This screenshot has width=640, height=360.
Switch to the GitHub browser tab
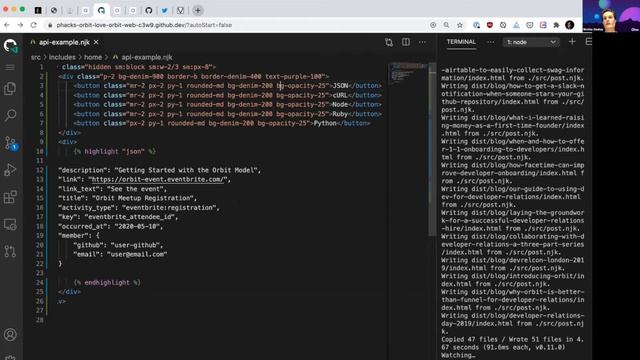click(149, 11)
